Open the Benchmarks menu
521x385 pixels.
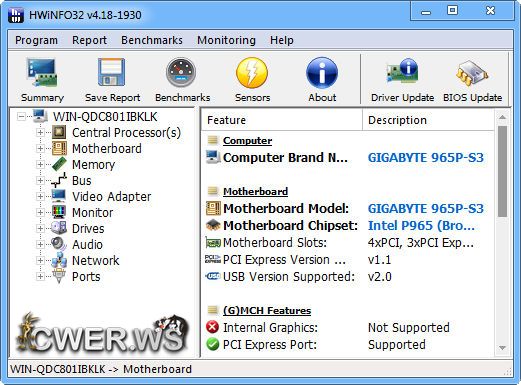[x=152, y=40]
